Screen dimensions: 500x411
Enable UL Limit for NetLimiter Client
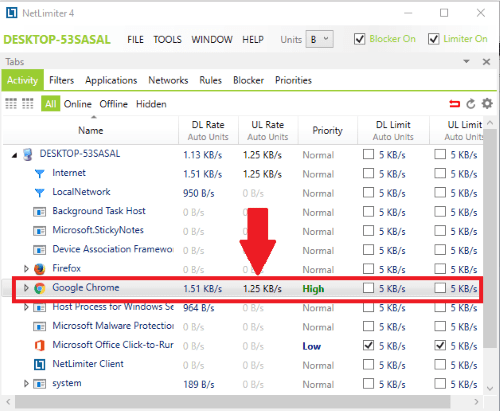(440, 364)
